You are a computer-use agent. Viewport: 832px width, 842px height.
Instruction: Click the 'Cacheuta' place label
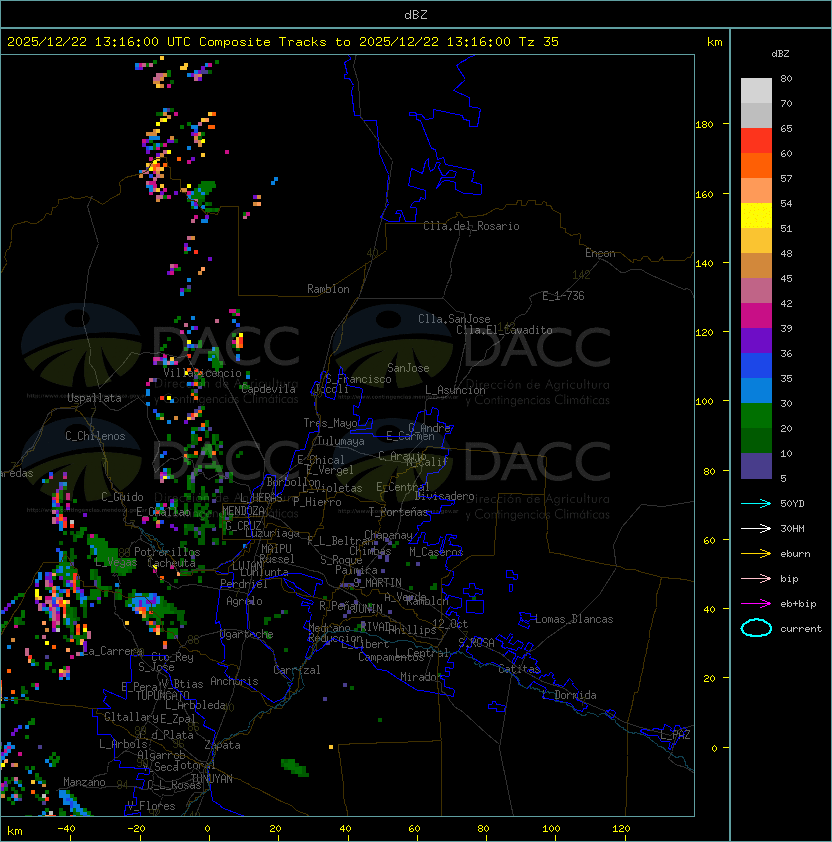[171, 563]
